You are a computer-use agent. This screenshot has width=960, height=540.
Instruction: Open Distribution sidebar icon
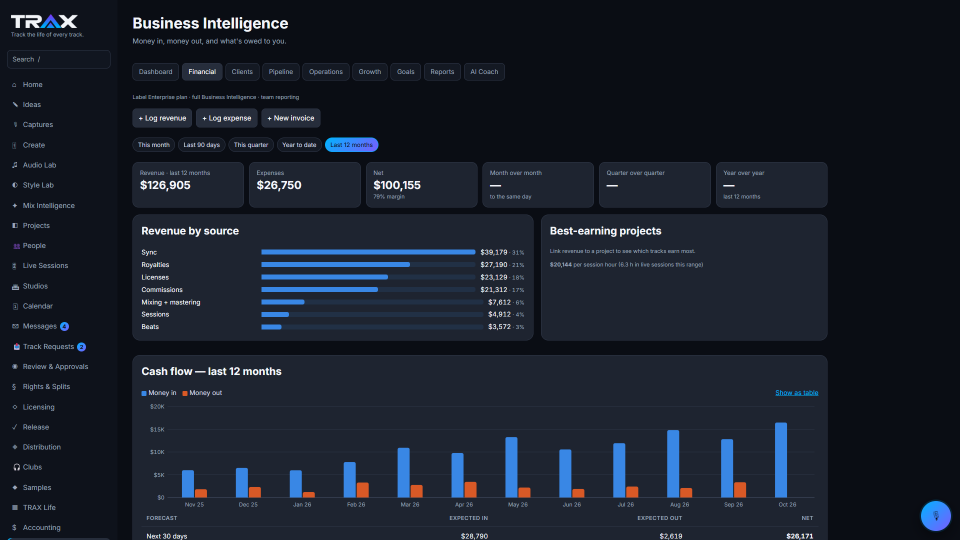coord(15,448)
